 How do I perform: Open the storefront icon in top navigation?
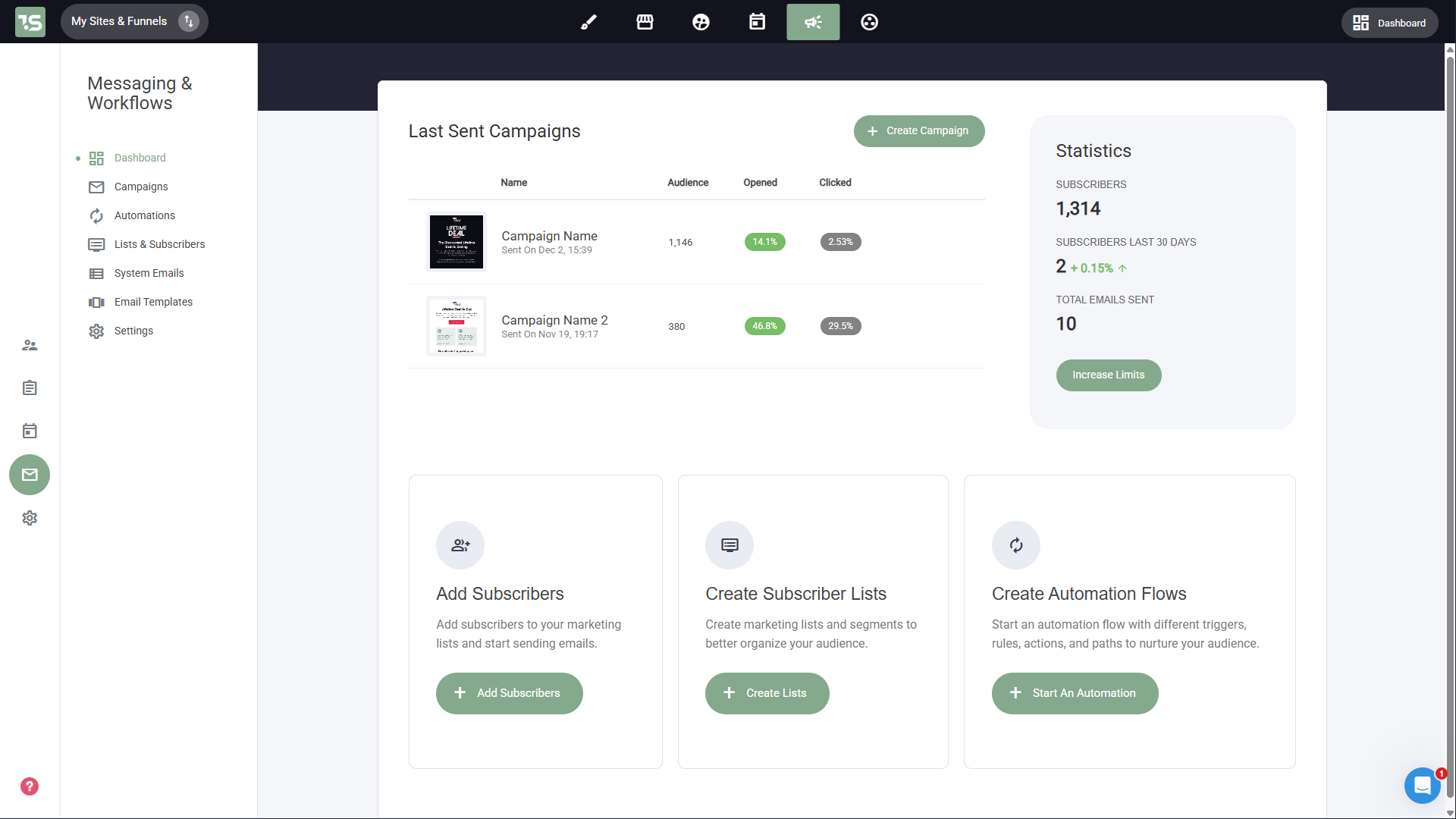[645, 22]
